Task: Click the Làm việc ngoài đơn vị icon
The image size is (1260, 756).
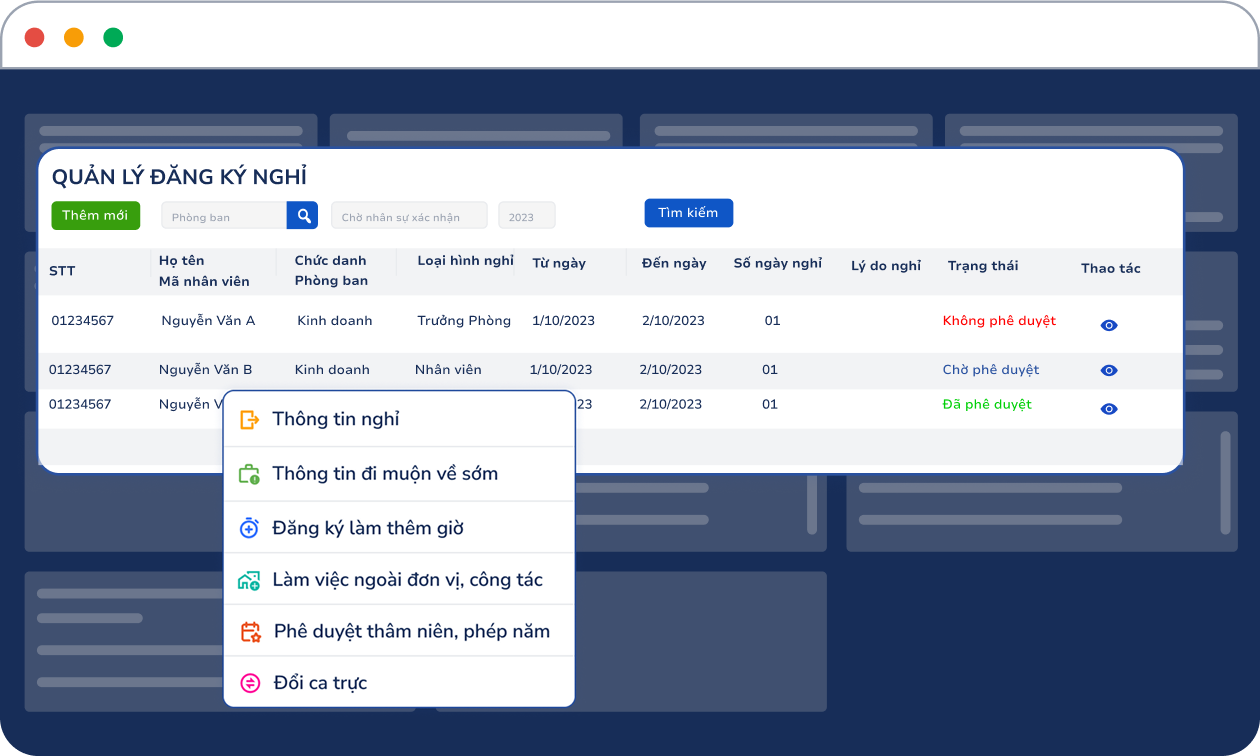Action: click(x=250, y=580)
